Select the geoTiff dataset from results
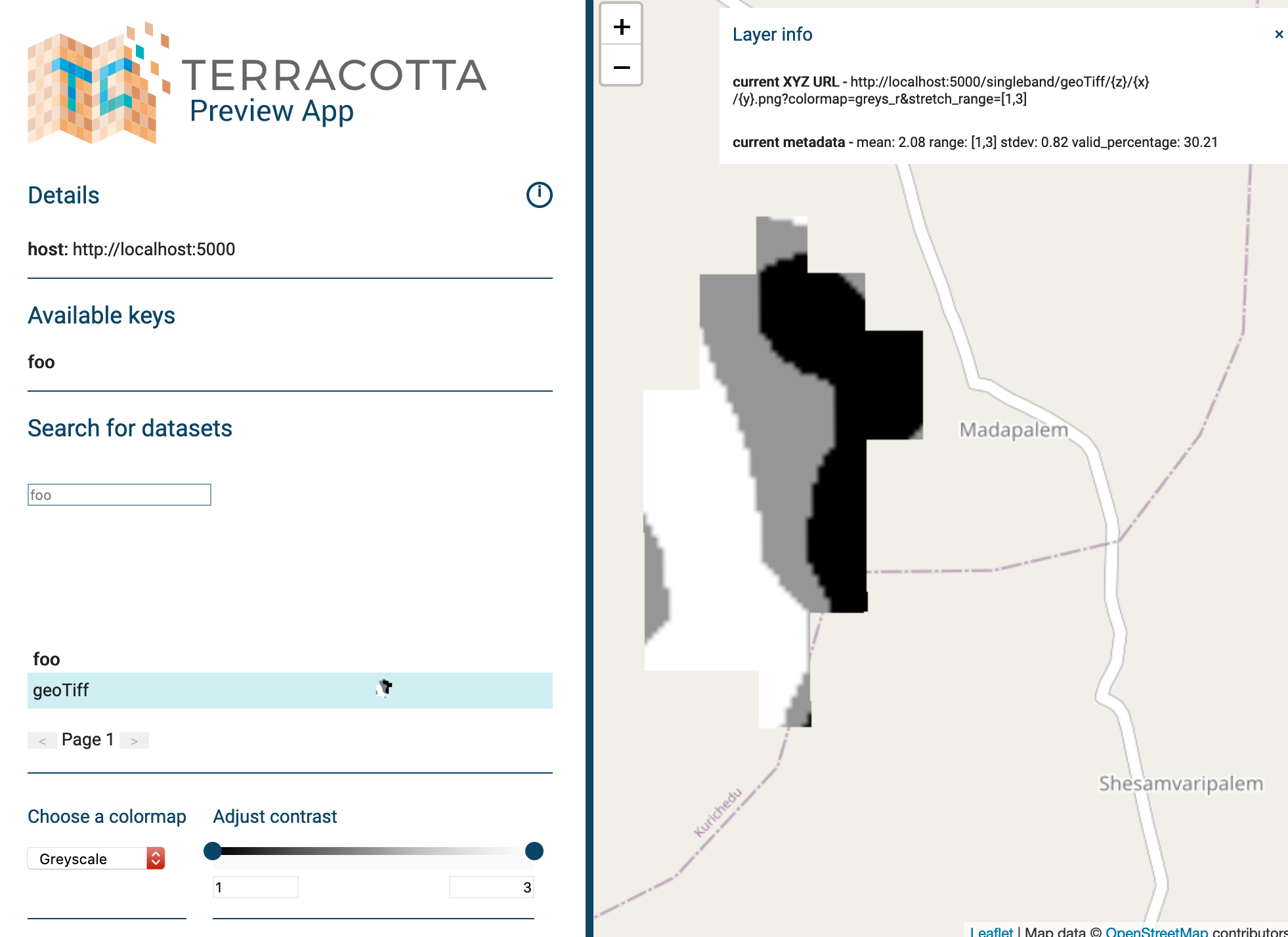Image resolution: width=1288 pixels, height=937 pixels. (x=290, y=690)
